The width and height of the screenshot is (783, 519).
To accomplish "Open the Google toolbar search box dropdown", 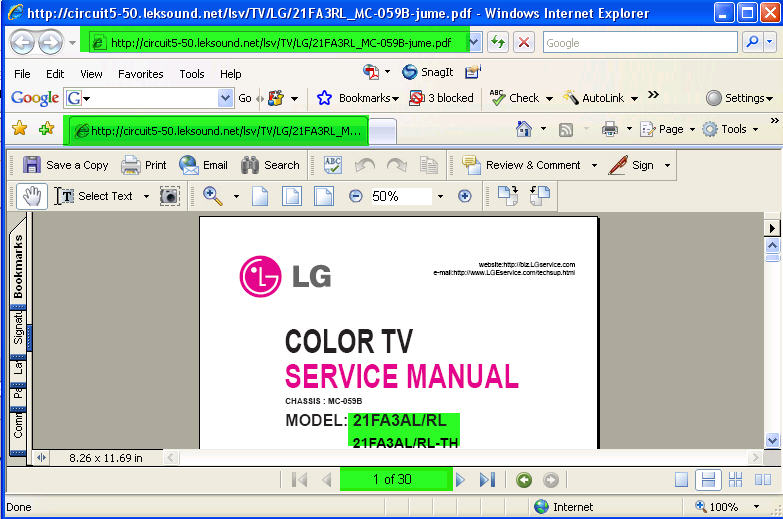I will [226, 98].
